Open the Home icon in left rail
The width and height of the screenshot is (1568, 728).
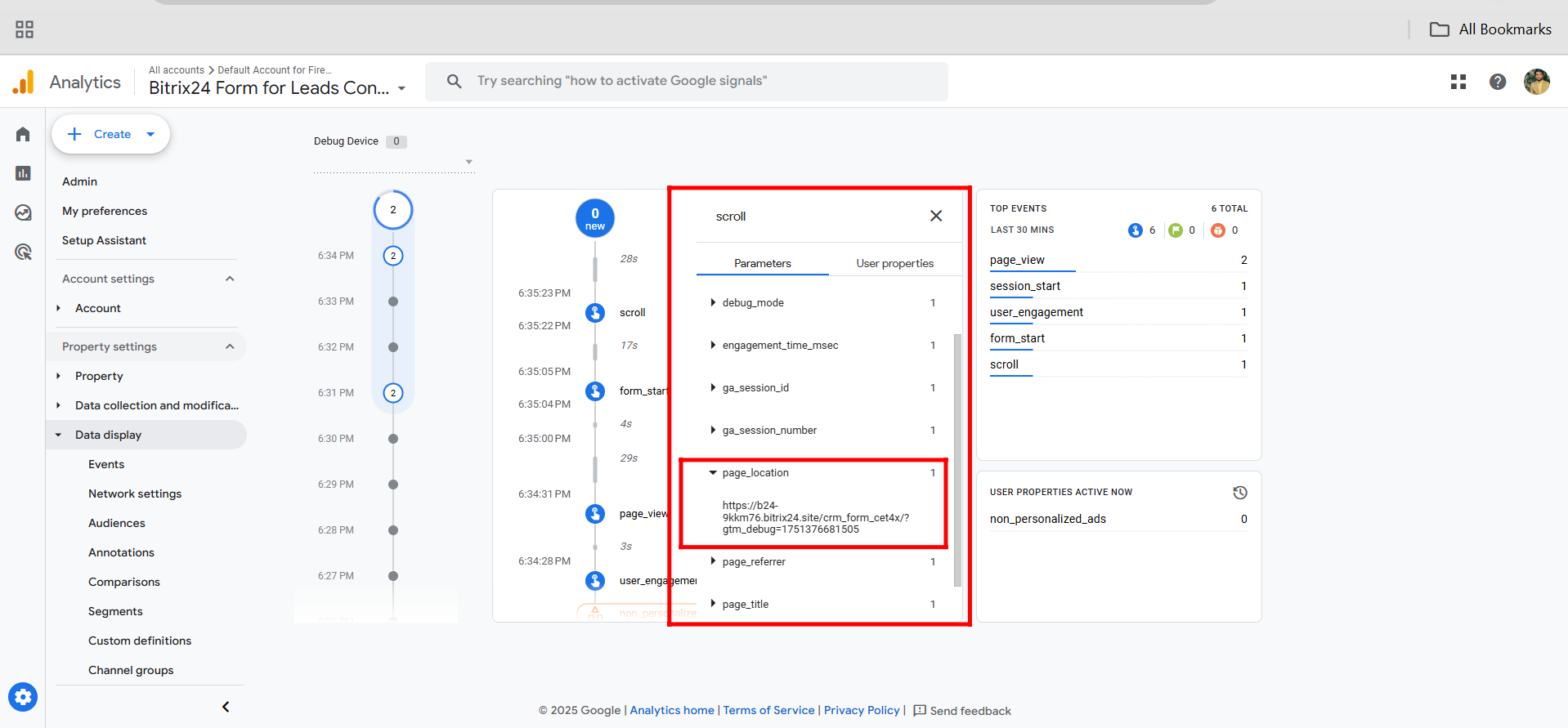[23, 134]
